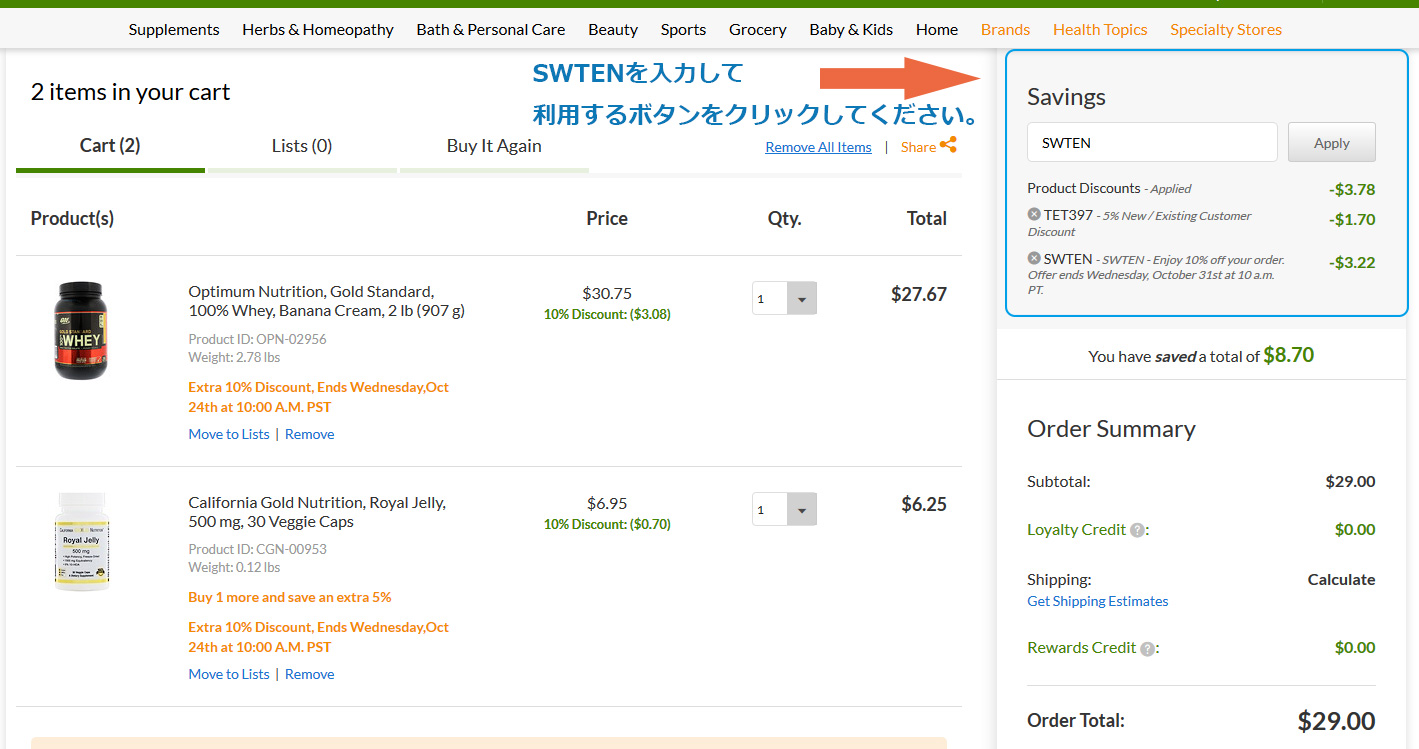Switch to the Buy It Again tab

pyautogui.click(x=494, y=146)
